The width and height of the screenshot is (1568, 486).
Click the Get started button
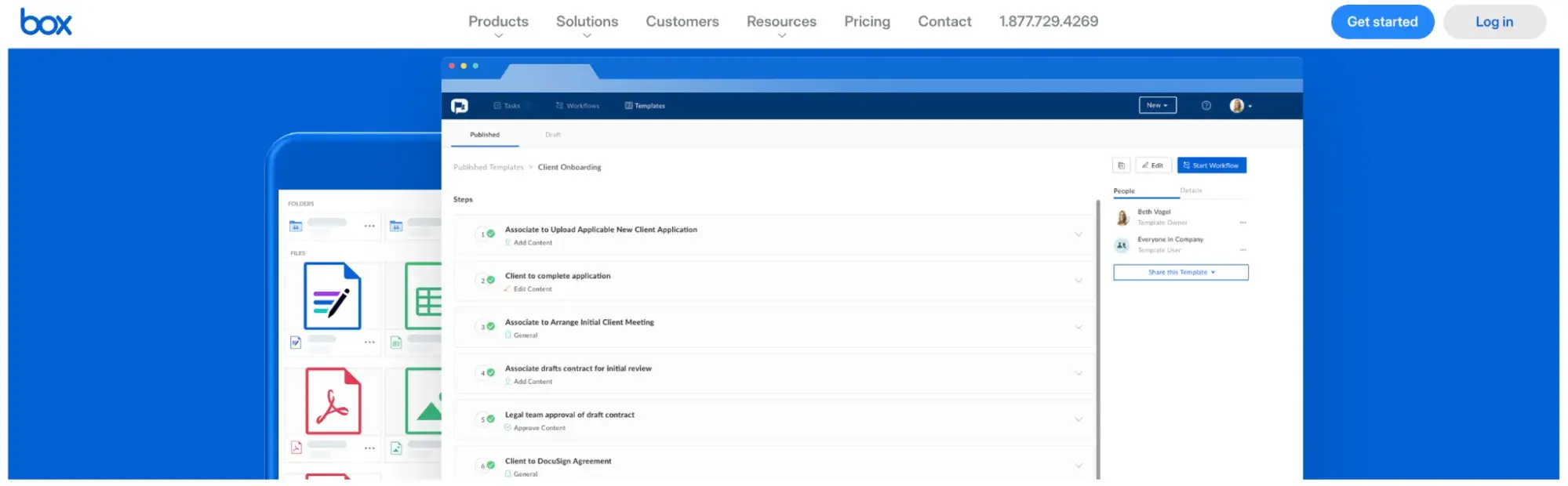click(1382, 22)
